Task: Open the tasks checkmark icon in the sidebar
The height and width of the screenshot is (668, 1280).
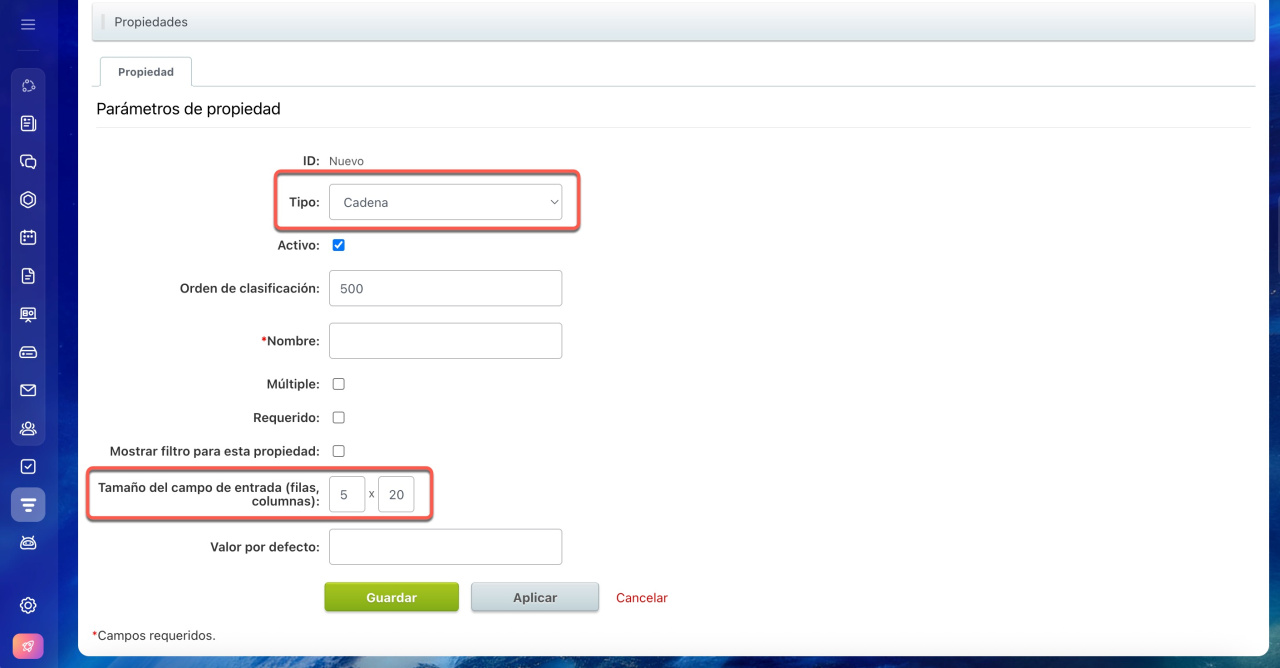Action: point(28,466)
